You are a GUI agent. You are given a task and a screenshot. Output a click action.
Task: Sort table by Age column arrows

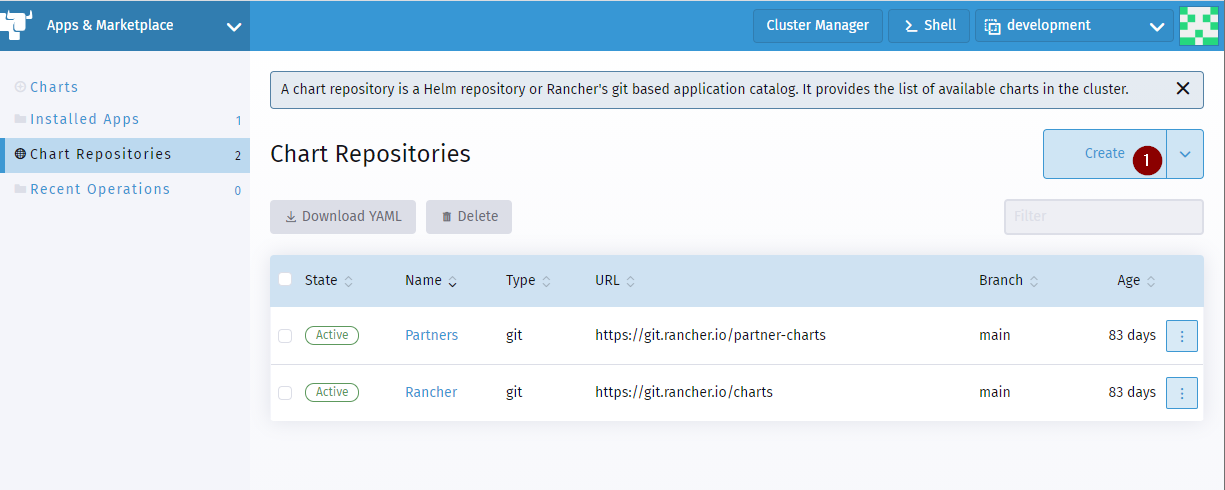(1151, 282)
